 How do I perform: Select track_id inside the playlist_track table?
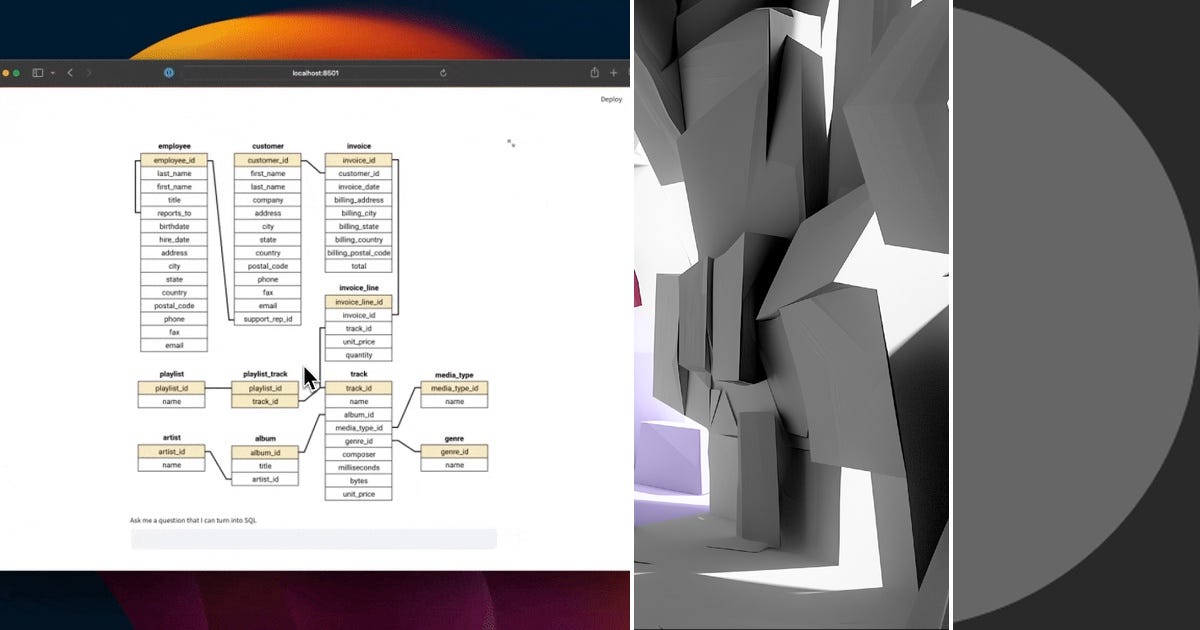point(264,401)
